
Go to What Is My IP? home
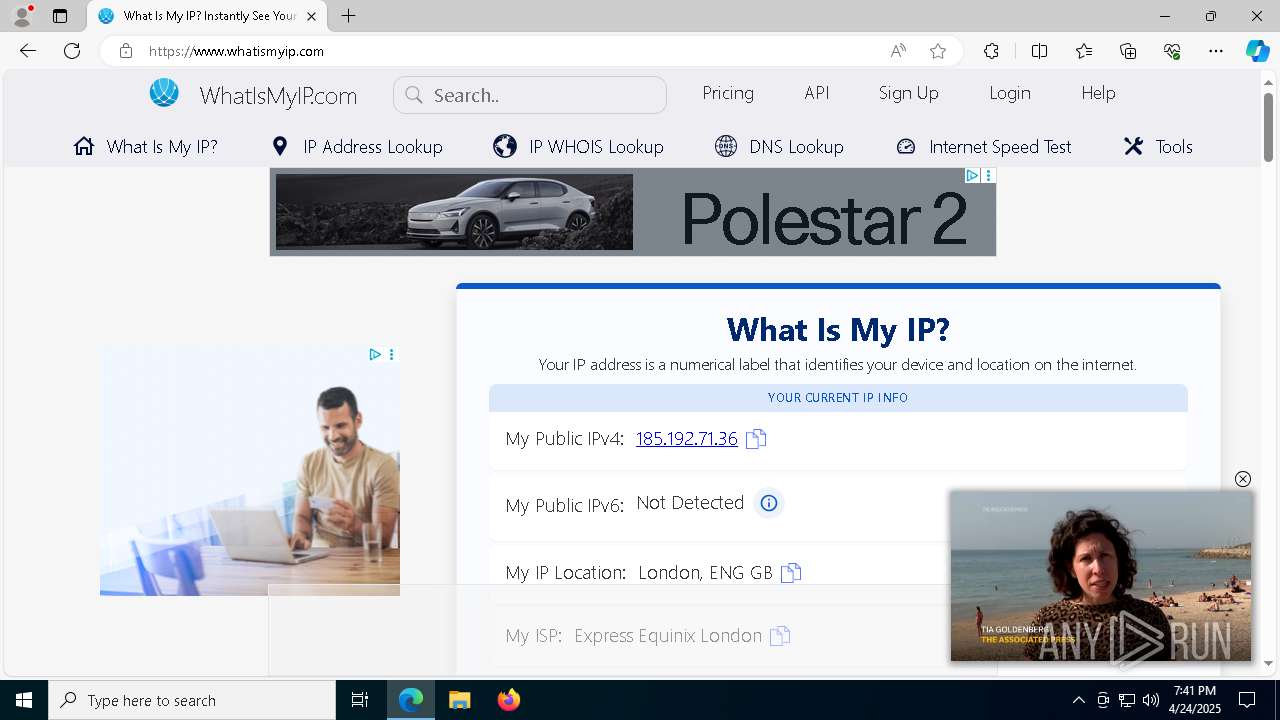[146, 146]
